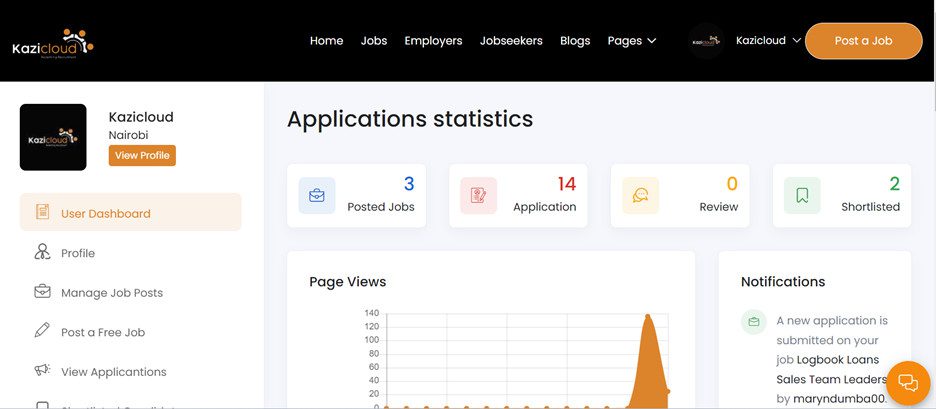Expand the Kazicloud account dropdown
This screenshot has width=936, height=409.
(768, 41)
